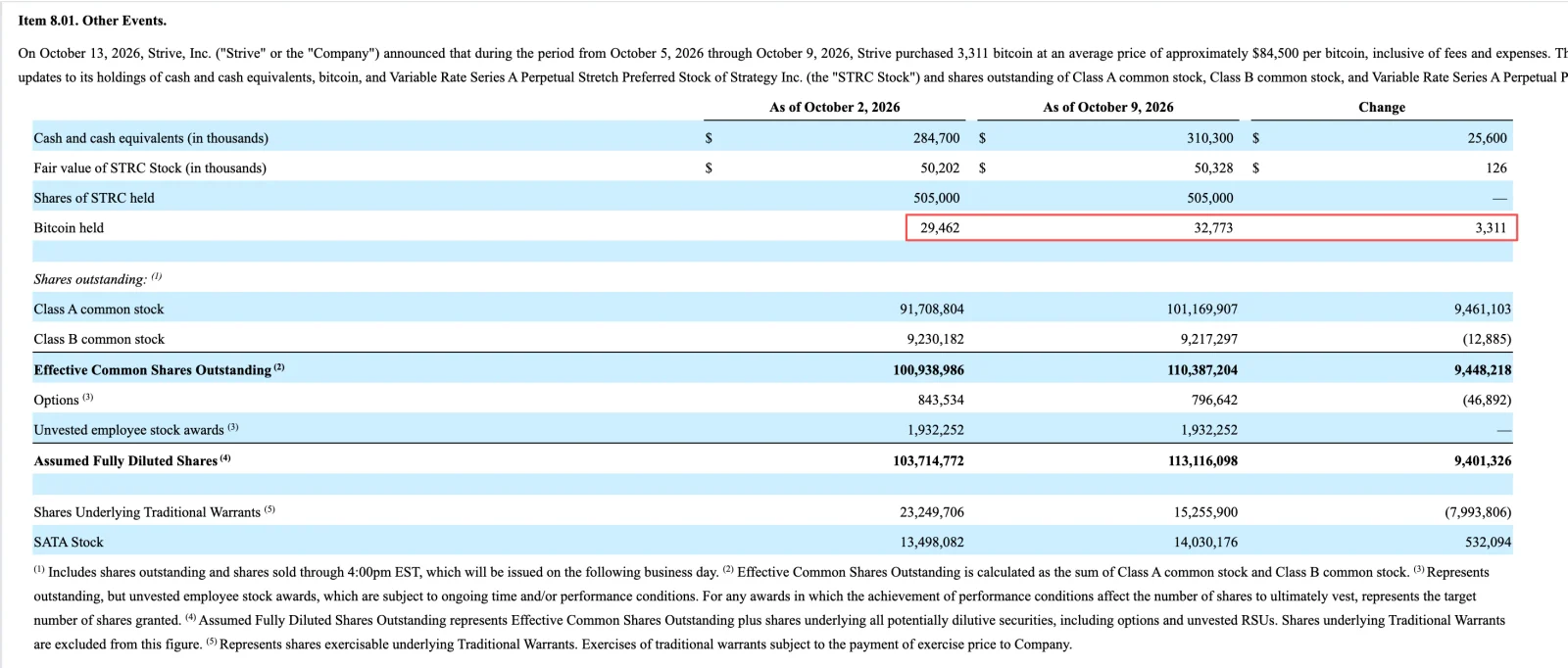Click the warrants value 23,249,706
This screenshot has width=1568, height=668.
(932, 511)
